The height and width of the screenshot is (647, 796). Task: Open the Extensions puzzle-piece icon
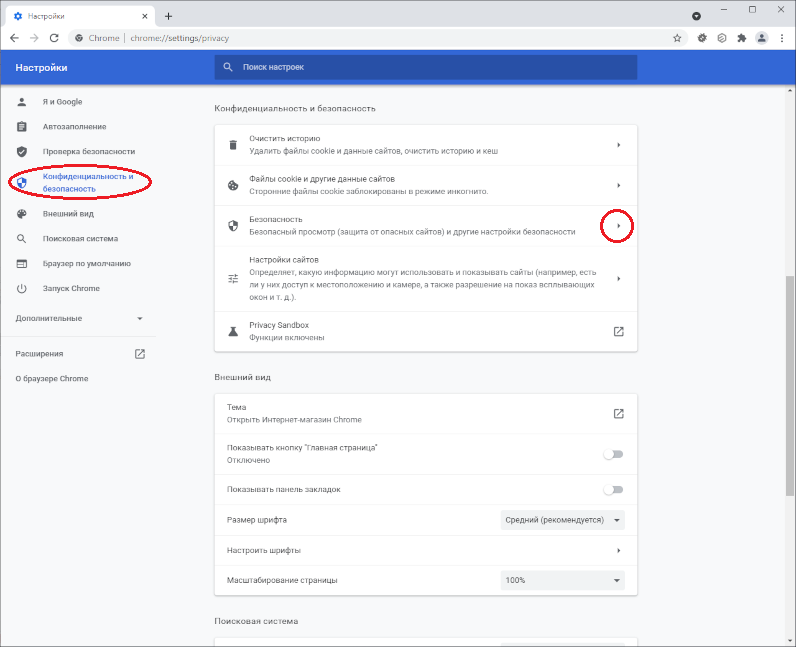(741, 38)
